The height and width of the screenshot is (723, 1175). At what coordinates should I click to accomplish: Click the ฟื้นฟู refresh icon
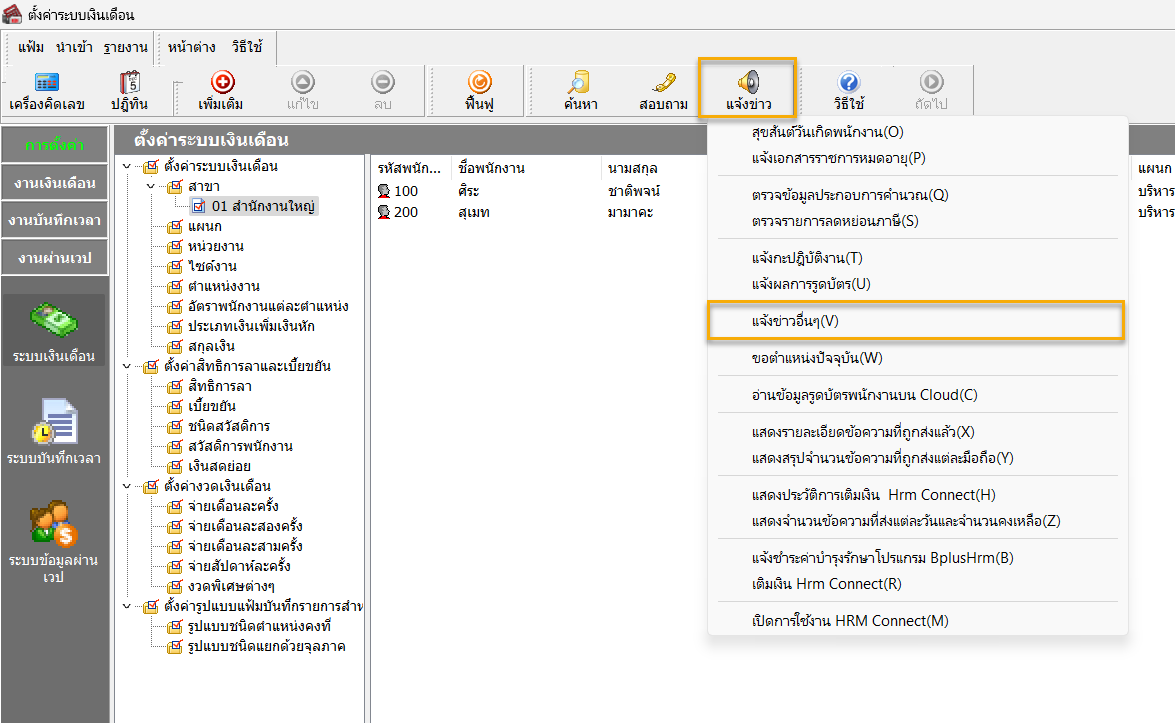(x=479, y=90)
